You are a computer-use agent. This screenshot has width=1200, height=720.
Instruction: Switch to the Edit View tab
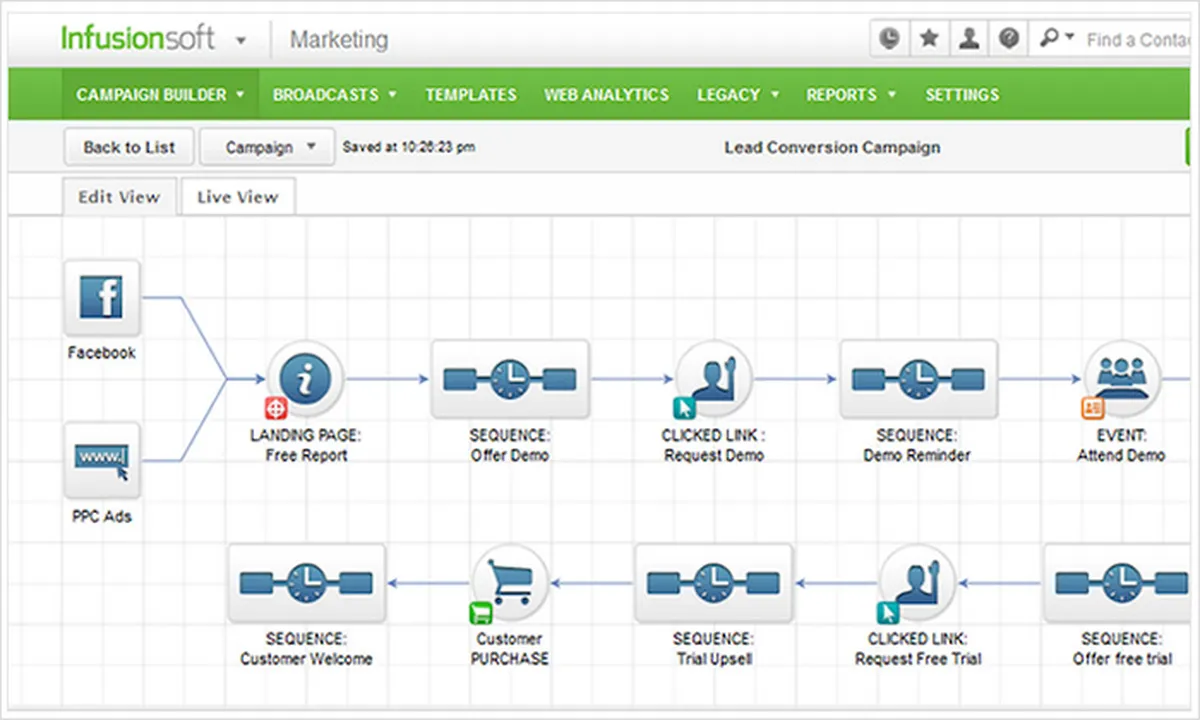coord(119,197)
